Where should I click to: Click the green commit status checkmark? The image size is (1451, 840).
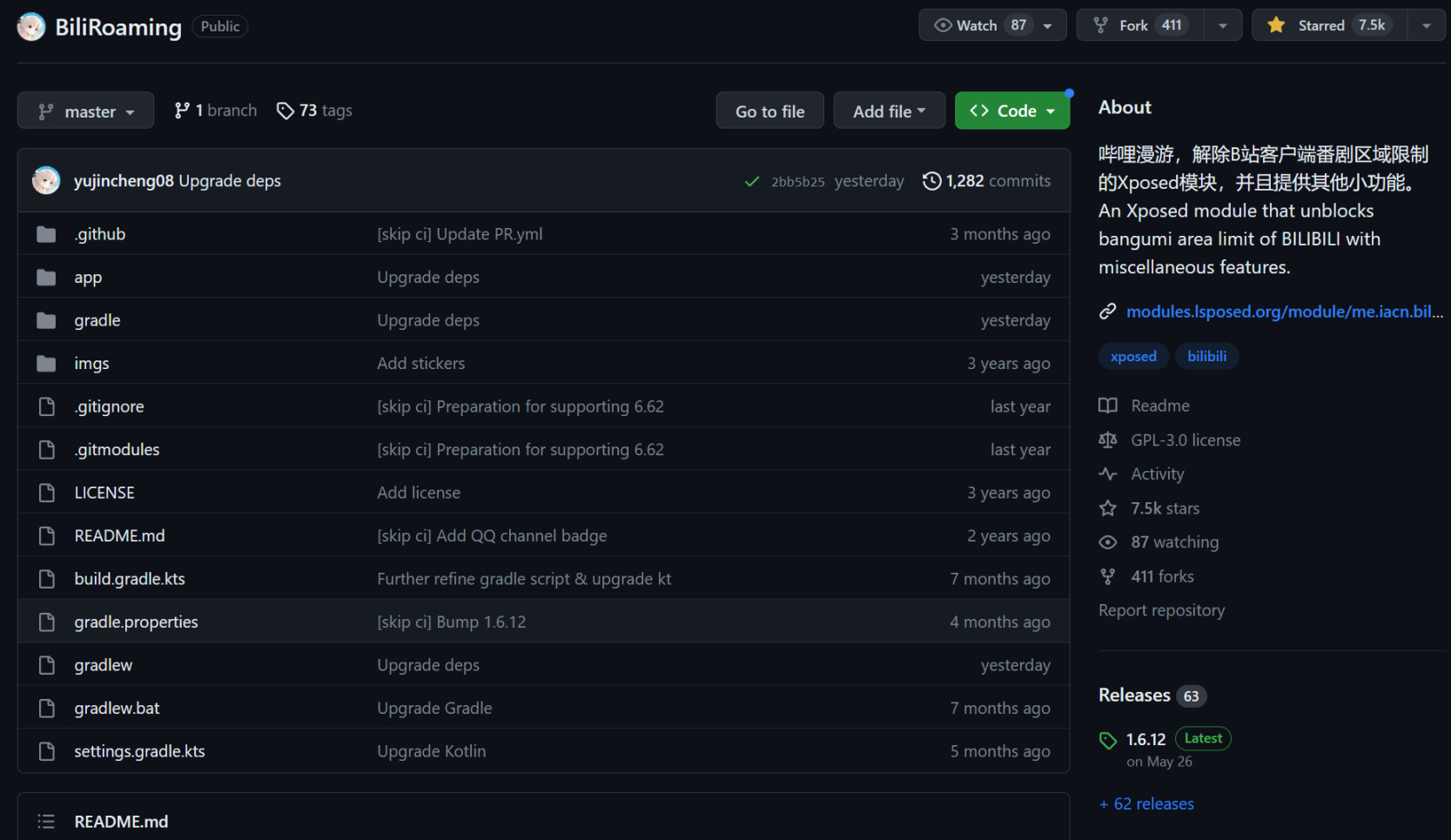[752, 181]
